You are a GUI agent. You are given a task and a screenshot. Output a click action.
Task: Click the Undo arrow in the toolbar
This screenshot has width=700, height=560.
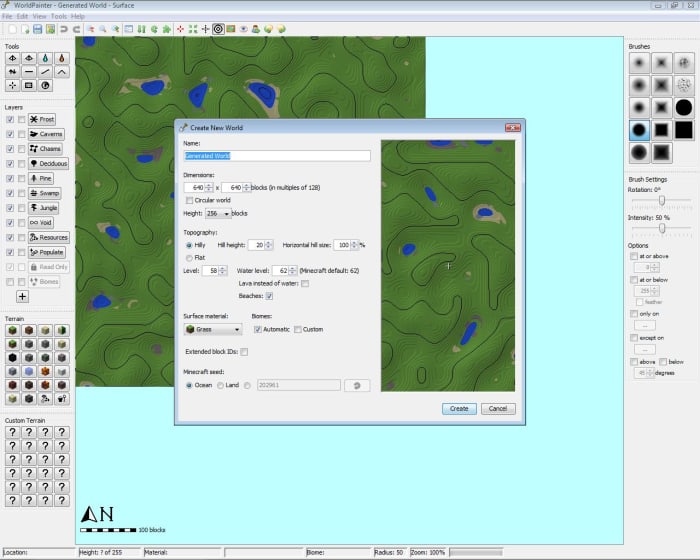[64, 29]
